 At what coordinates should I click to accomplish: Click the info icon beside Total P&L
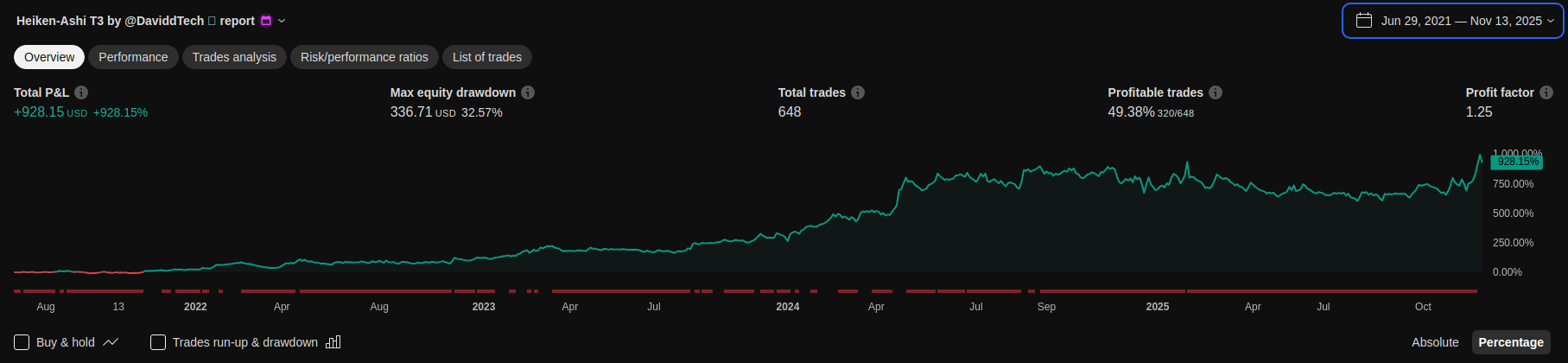pos(81,92)
